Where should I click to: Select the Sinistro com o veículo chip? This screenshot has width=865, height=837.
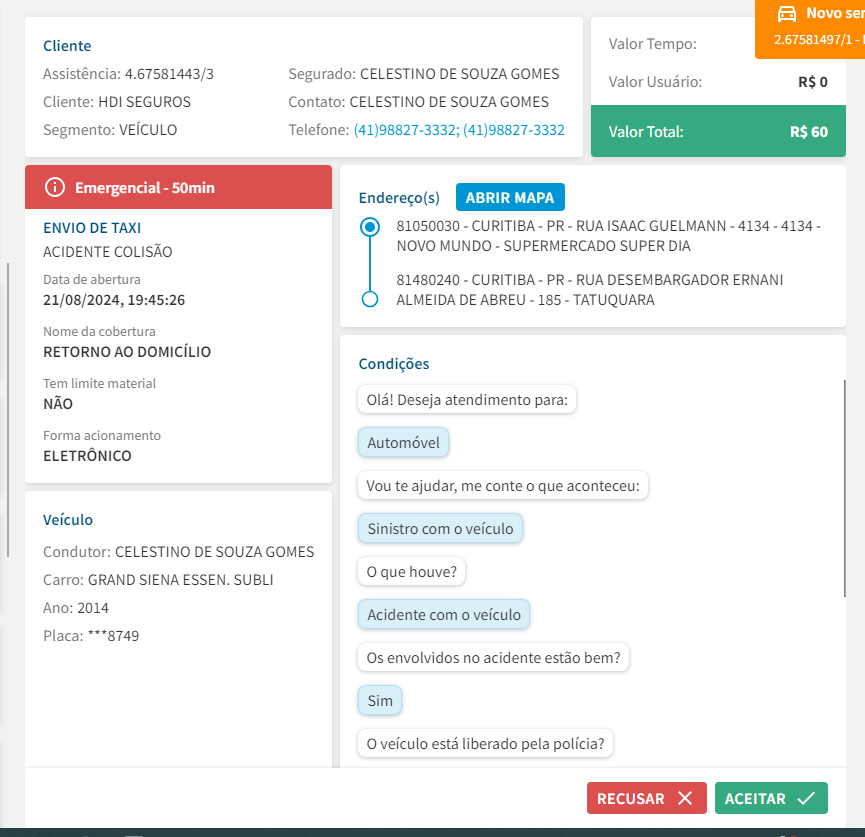[440, 529]
